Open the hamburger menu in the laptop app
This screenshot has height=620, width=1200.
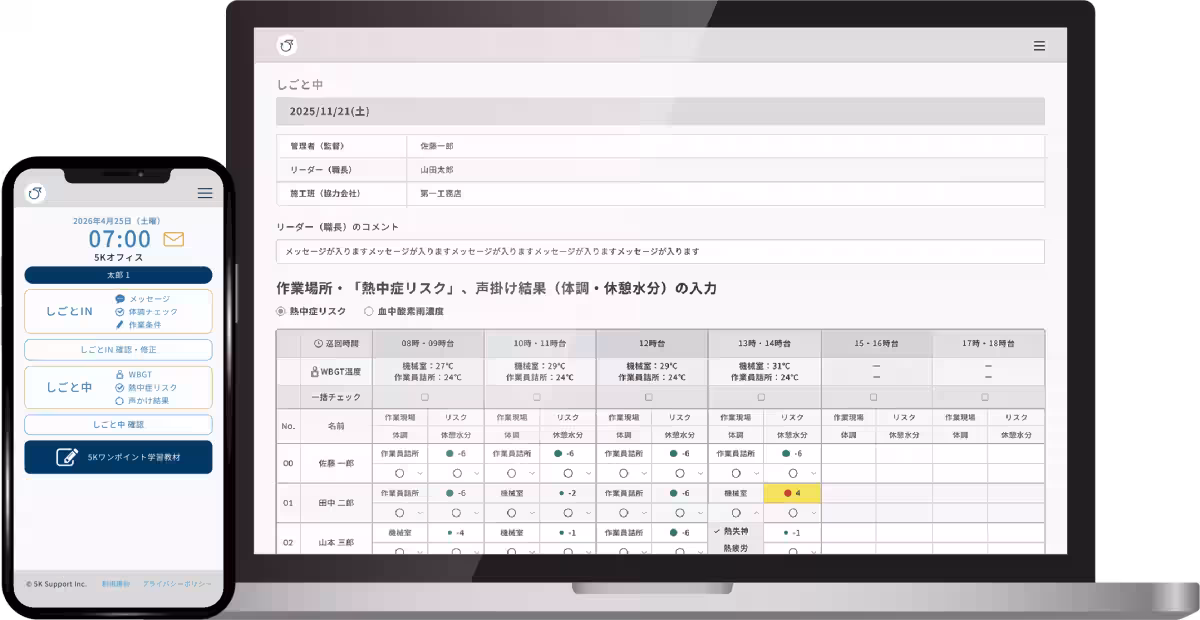(x=1039, y=46)
